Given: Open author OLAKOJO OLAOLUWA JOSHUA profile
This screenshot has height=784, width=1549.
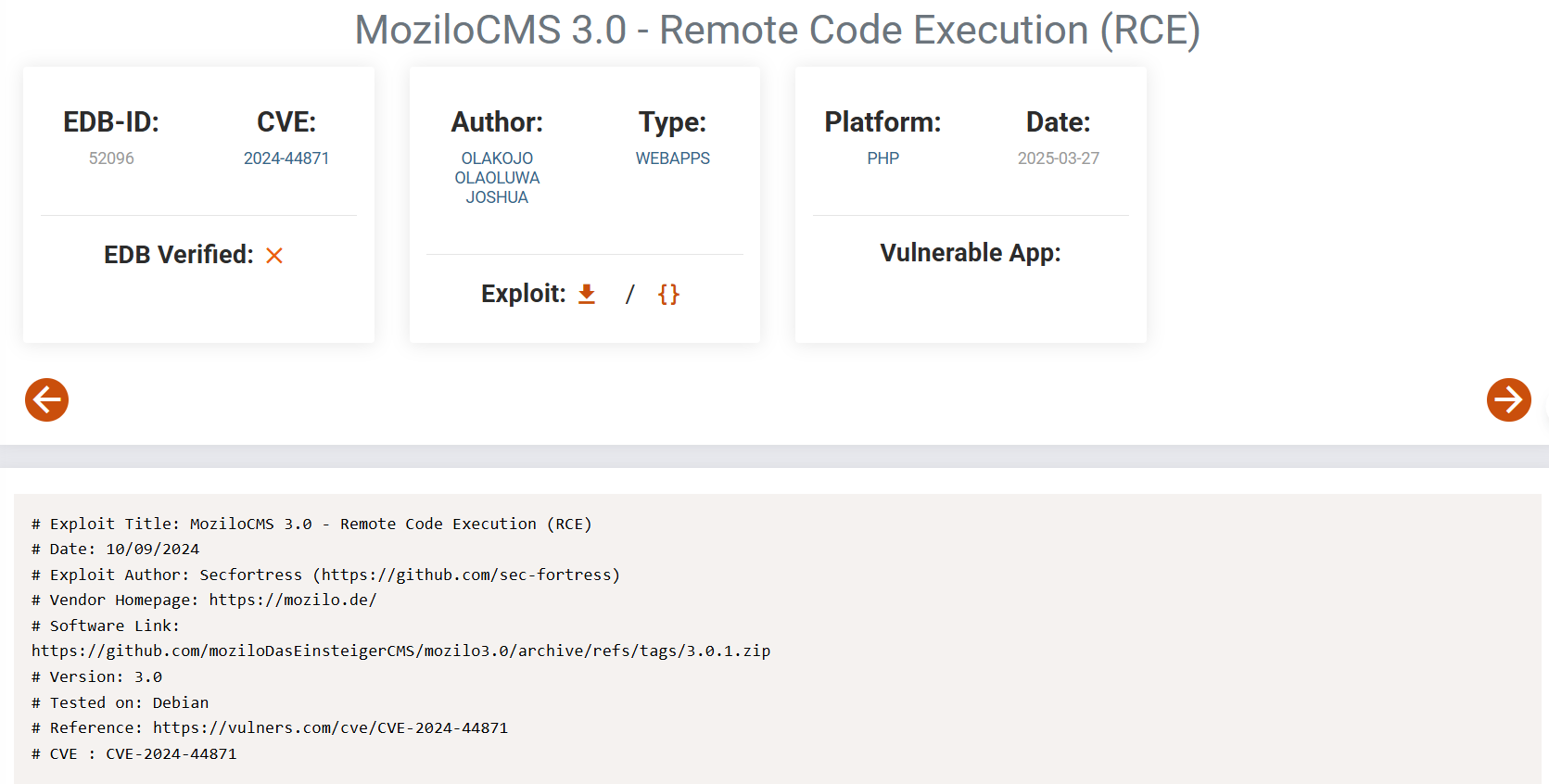Looking at the screenshot, I should click(497, 178).
